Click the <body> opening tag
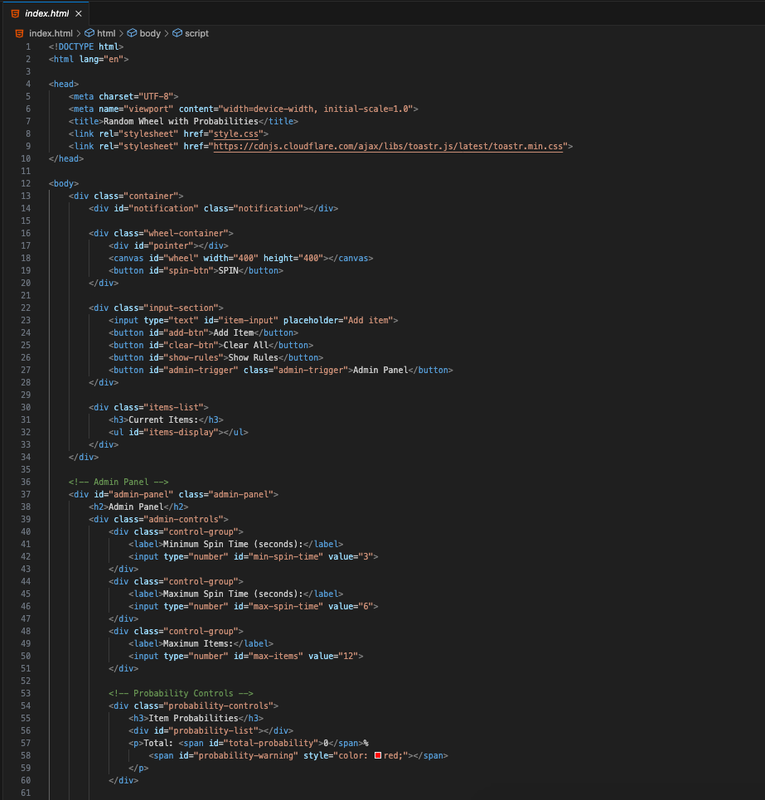The height and width of the screenshot is (800, 765). pos(64,184)
